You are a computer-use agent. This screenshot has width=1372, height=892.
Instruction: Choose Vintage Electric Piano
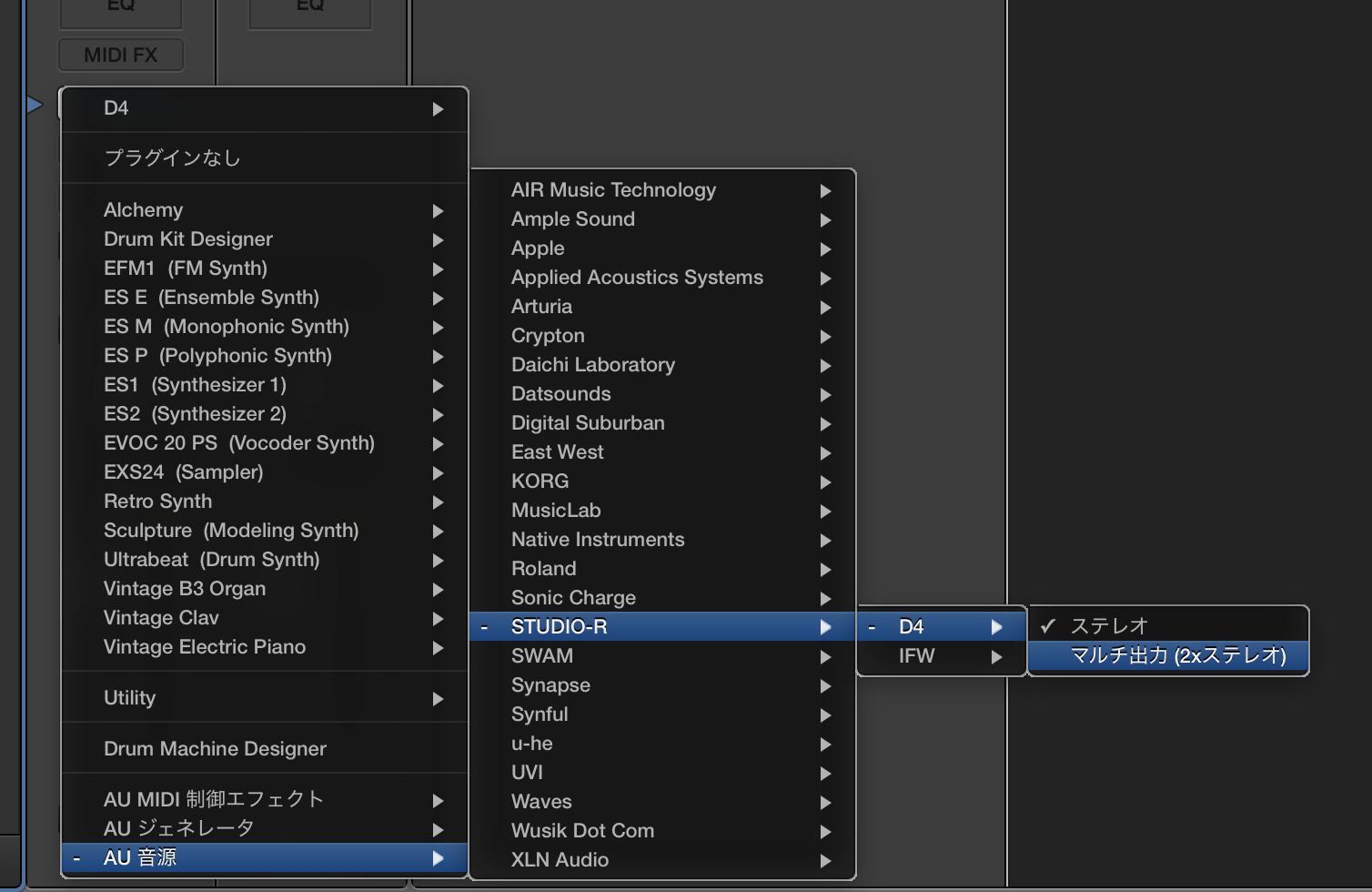click(x=265, y=647)
